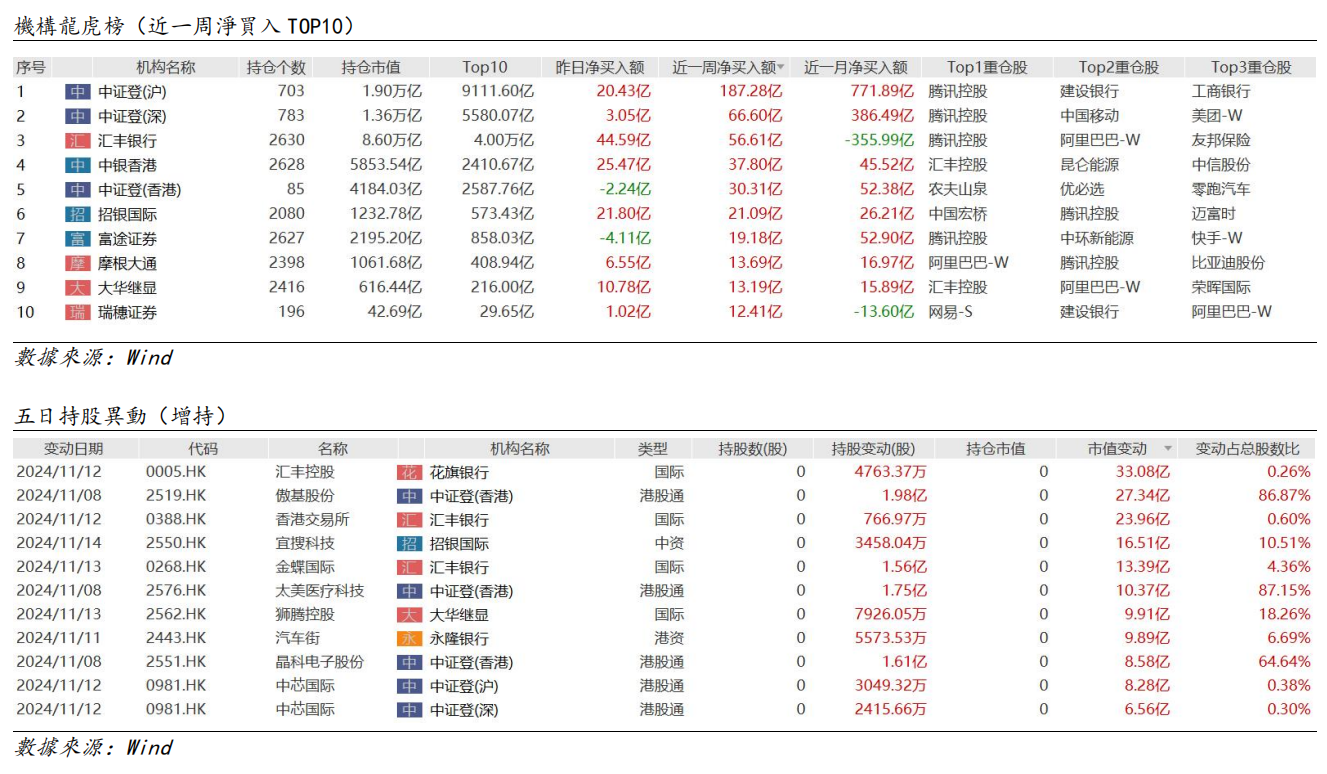Open sort arrow on 近一周净买入额 column header
1327x774 pixels.
[x=781, y=68]
